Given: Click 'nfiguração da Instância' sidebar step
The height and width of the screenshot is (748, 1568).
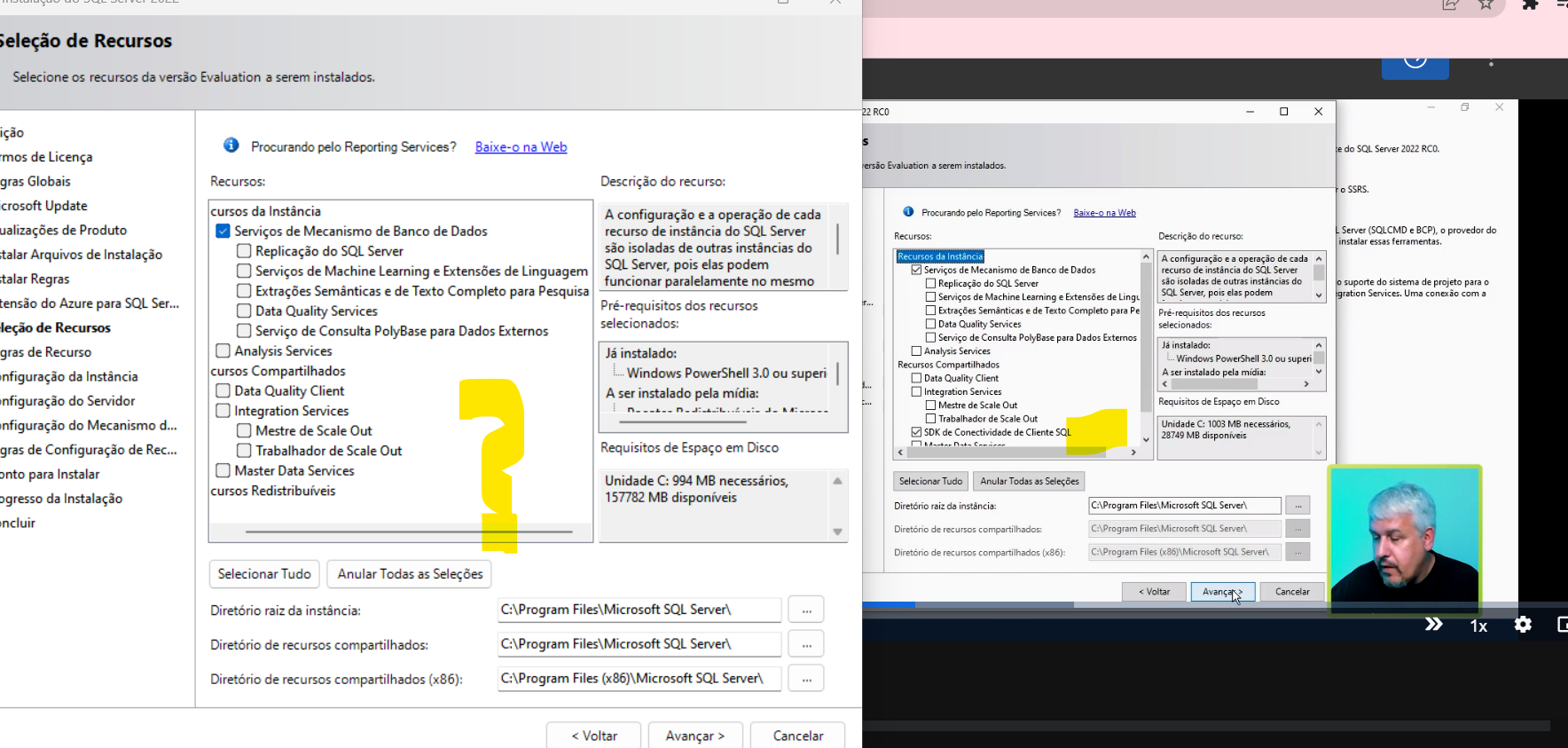Looking at the screenshot, I should tap(69, 376).
